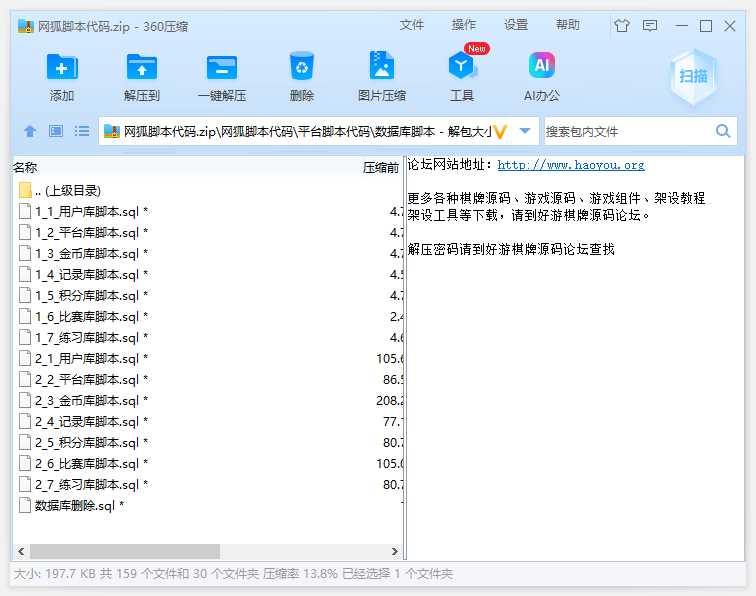Open the skin (shirt) icon in title bar
The image size is (756, 596).
pos(622,25)
